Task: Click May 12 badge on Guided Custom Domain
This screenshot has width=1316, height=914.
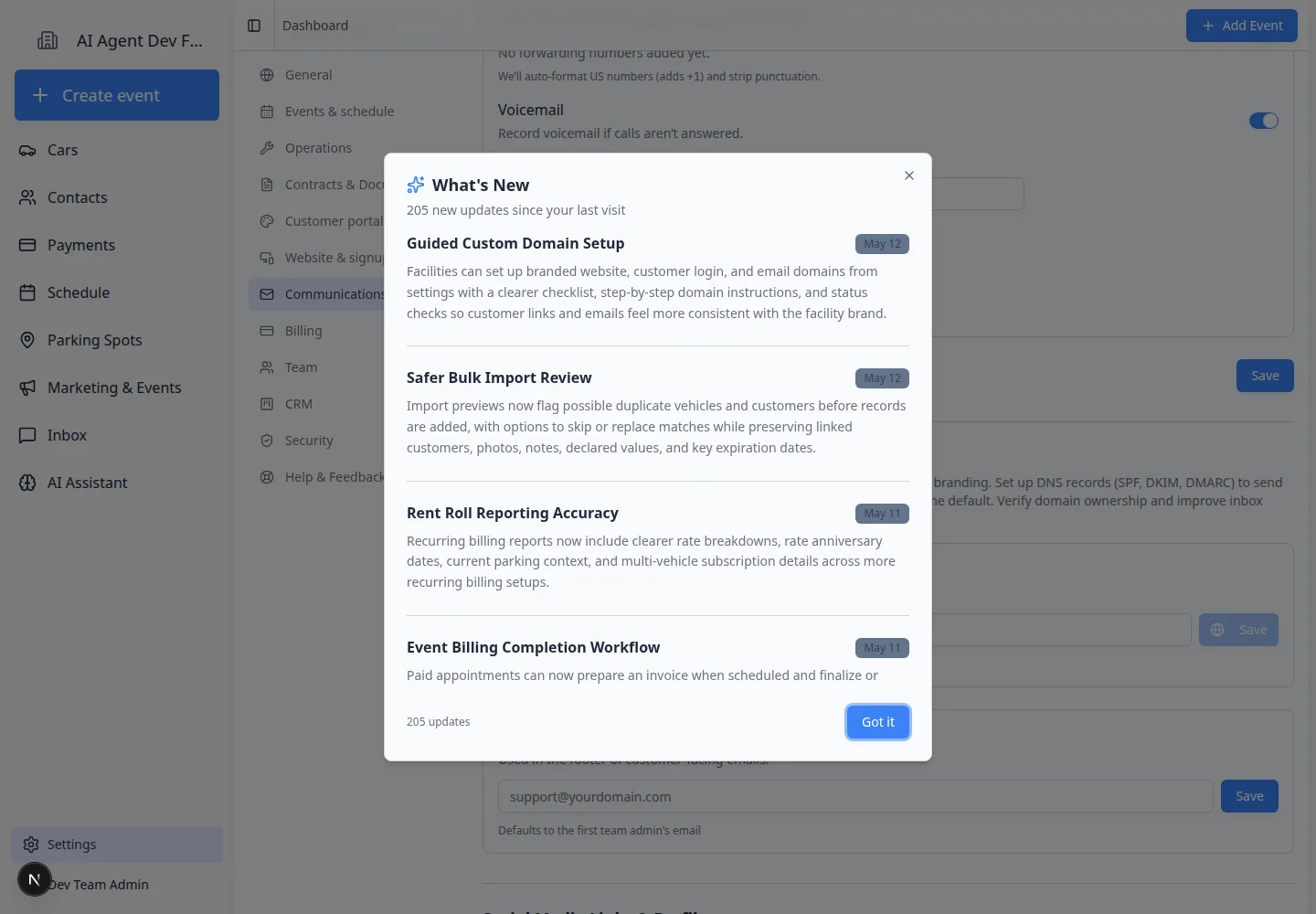Action: click(882, 244)
